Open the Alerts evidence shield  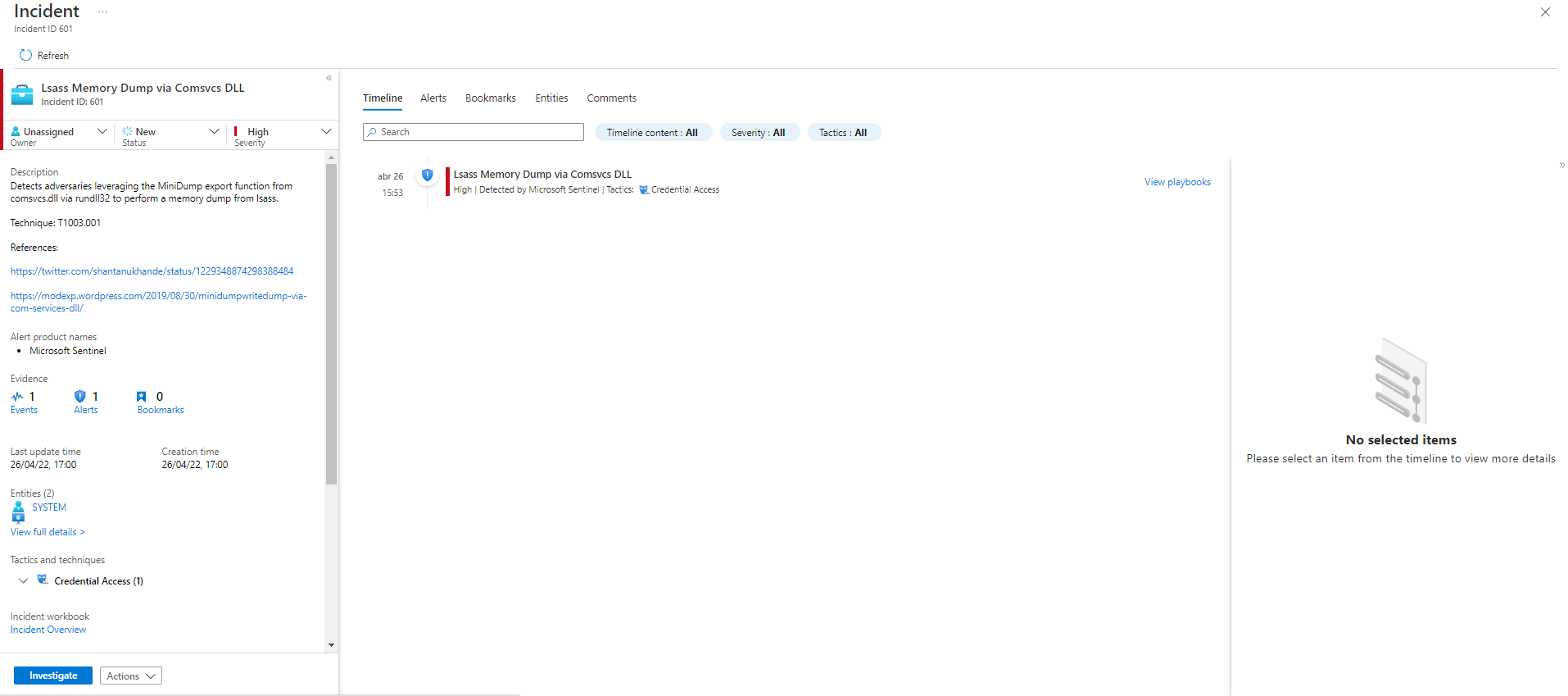tap(80, 397)
